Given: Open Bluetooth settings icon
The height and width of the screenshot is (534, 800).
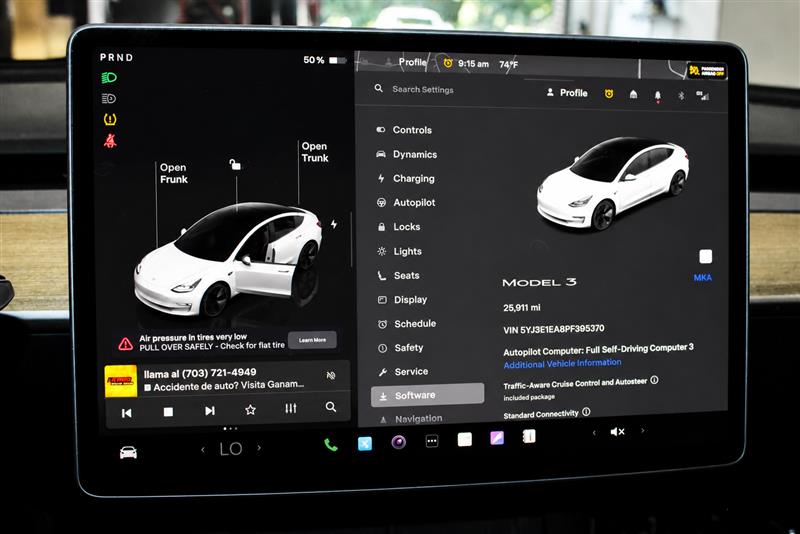Looking at the screenshot, I should tap(681, 95).
